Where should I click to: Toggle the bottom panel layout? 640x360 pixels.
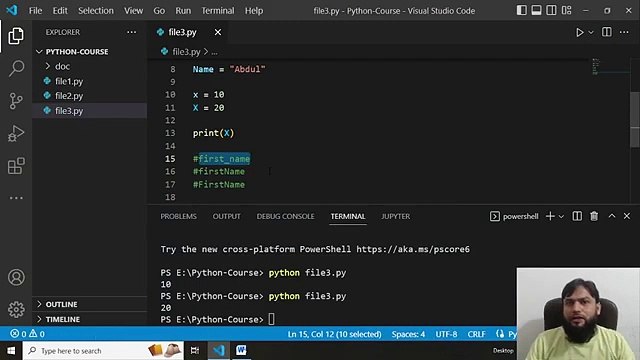click(x=536, y=10)
